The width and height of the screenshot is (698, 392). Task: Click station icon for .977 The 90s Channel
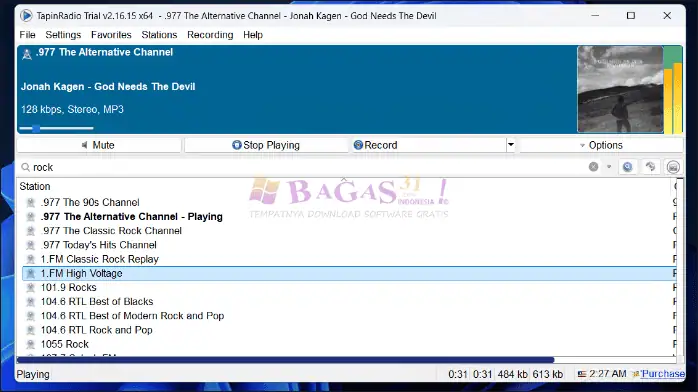(31, 202)
